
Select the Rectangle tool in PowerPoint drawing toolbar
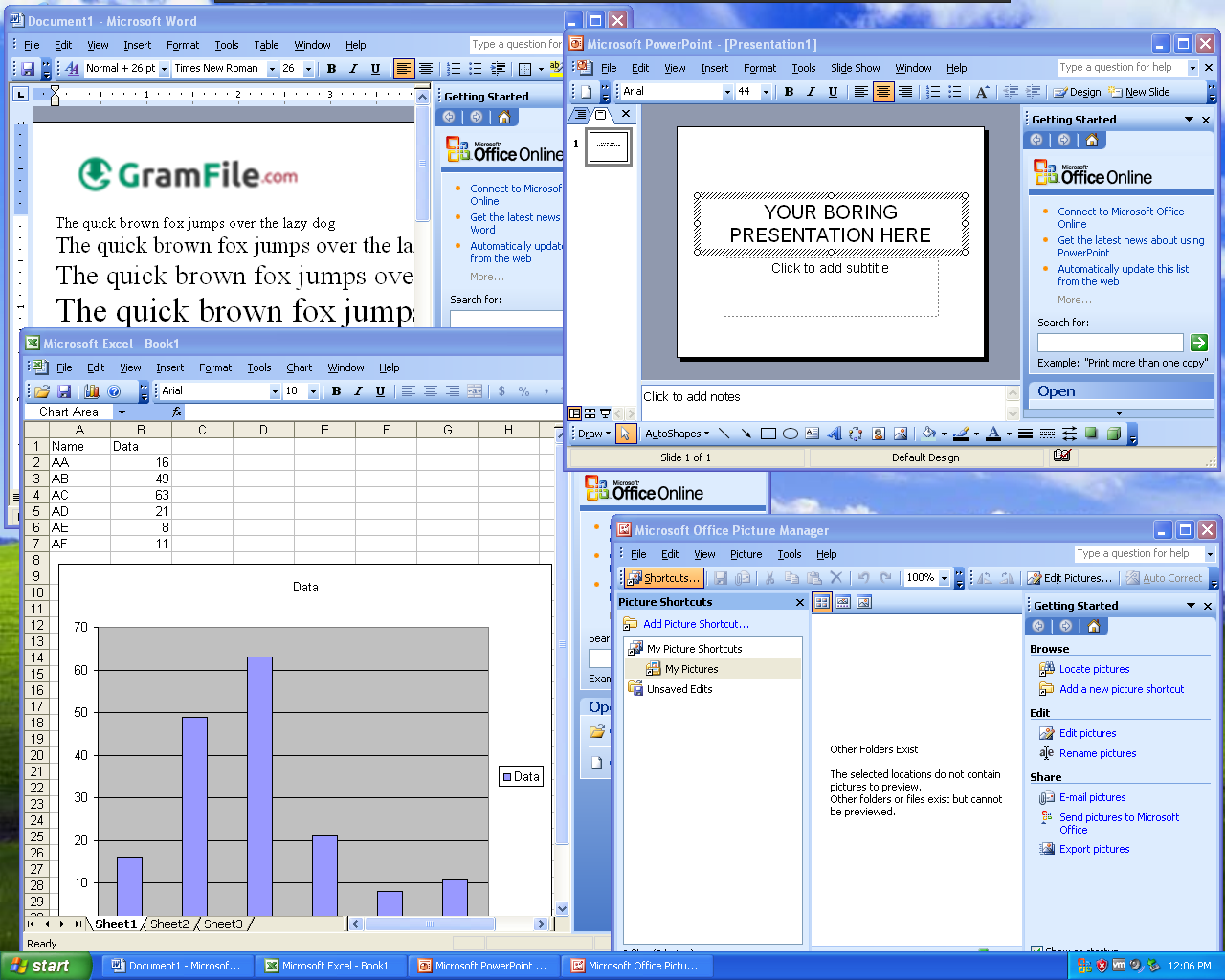point(768,434)
